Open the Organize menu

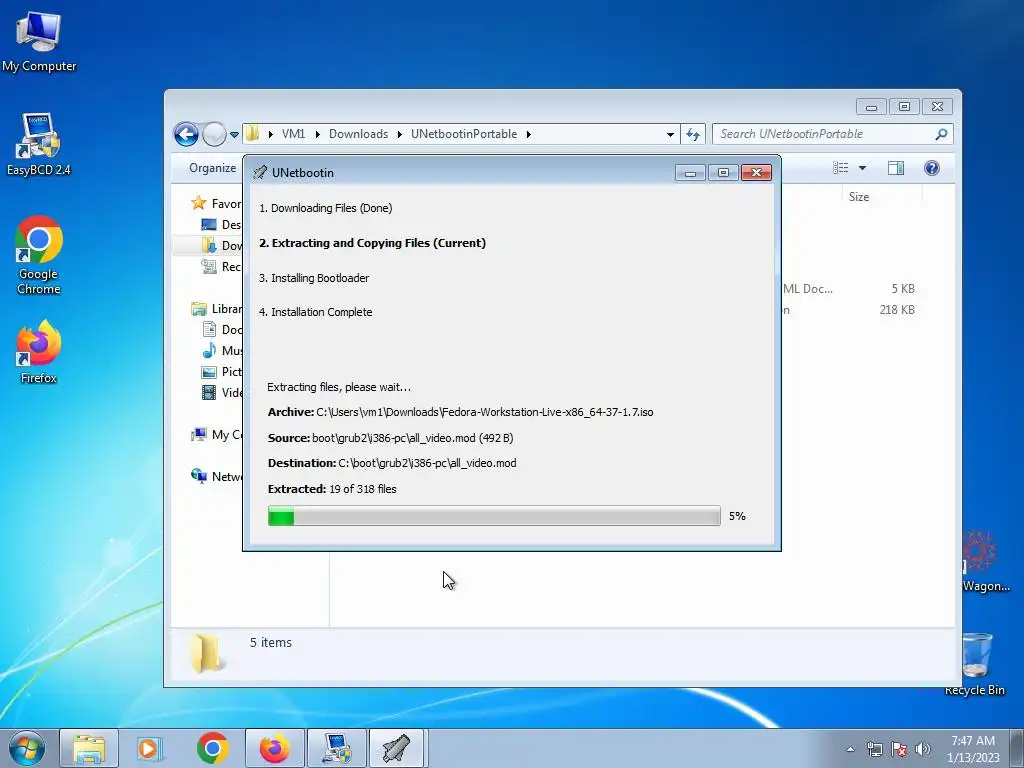click(x=212, y=168)
